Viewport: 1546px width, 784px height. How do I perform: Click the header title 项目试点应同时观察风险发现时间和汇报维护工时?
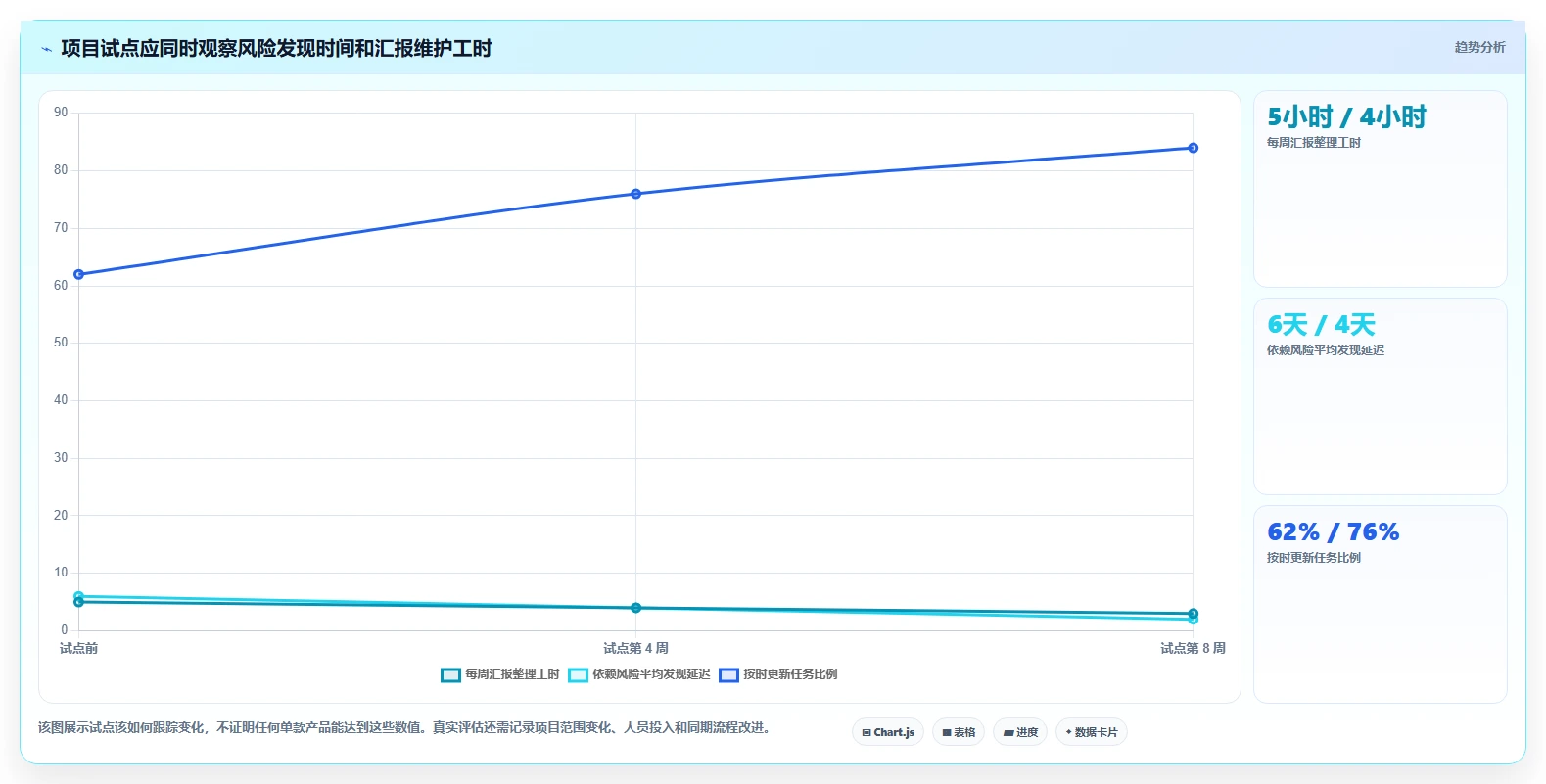(x=276, y=49)
